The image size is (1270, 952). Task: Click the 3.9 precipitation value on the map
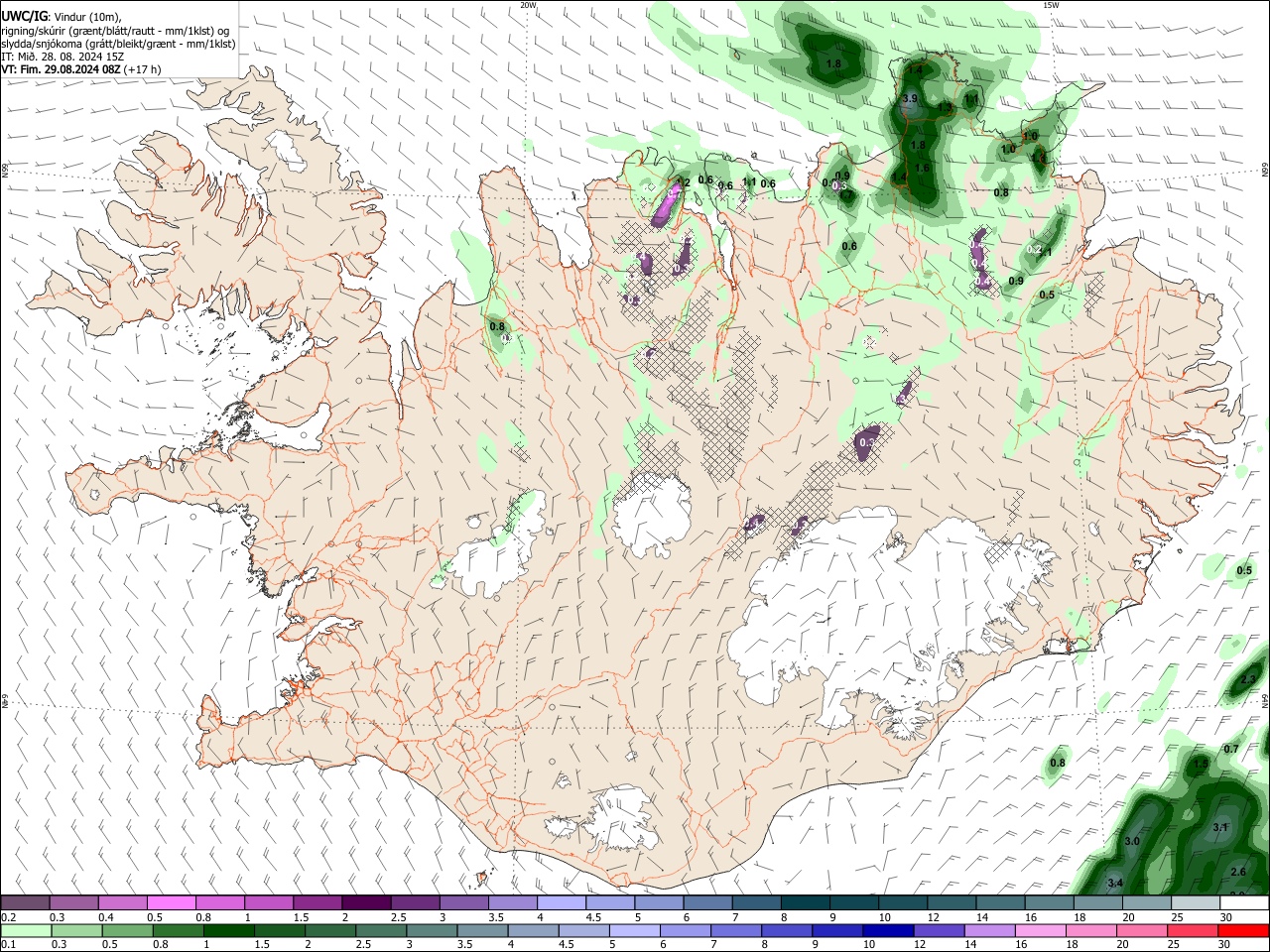(x=910, y=99)
